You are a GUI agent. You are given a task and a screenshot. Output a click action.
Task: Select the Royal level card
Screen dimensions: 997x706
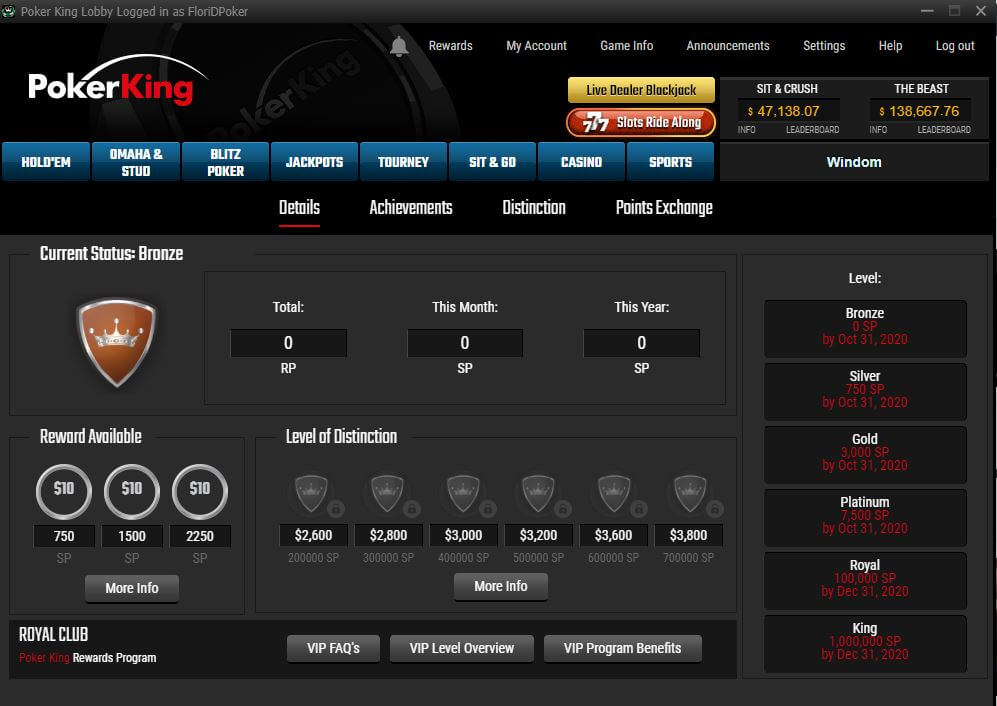point(865,580)
